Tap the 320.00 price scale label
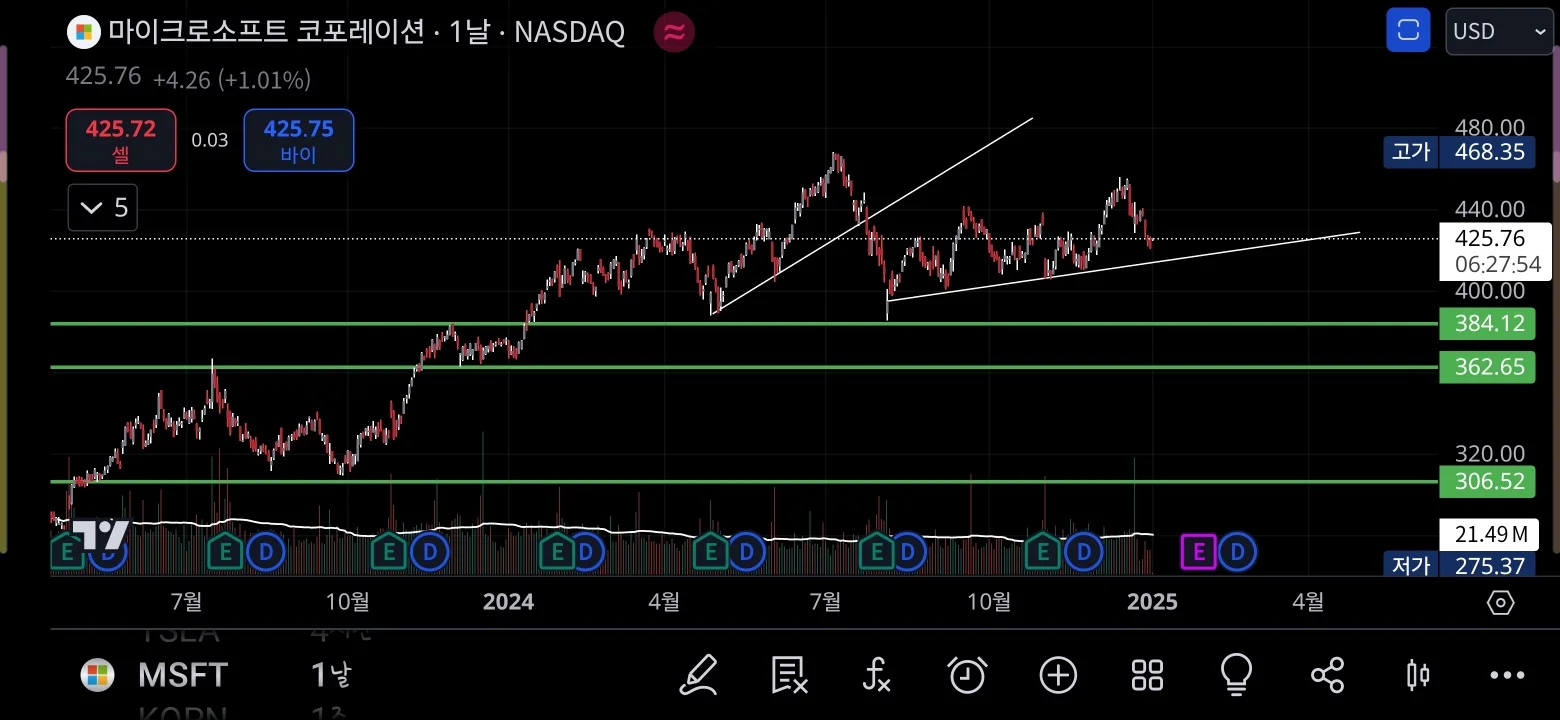1560x720 pixels. pos(1490,454)
